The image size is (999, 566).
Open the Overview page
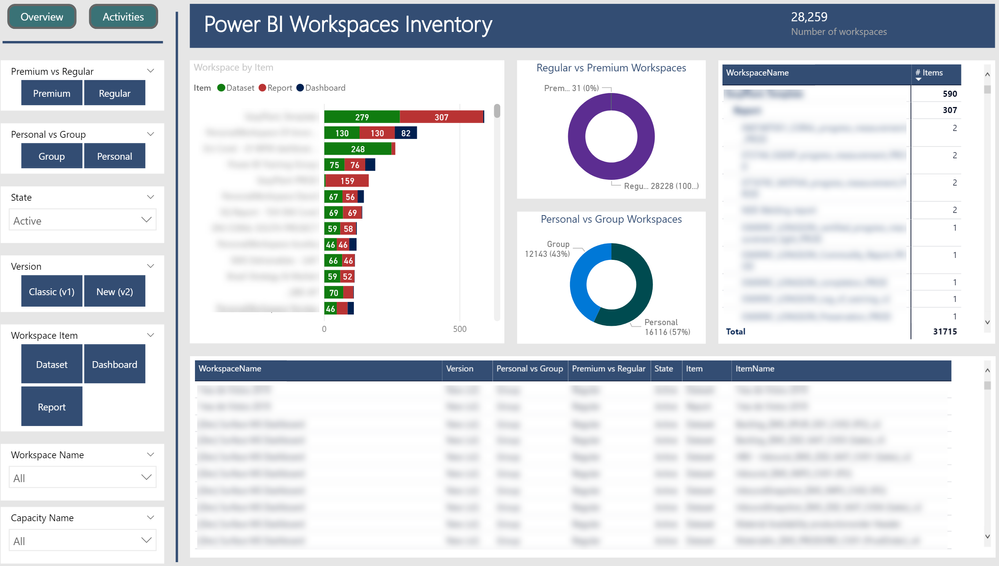pos(42,17)
